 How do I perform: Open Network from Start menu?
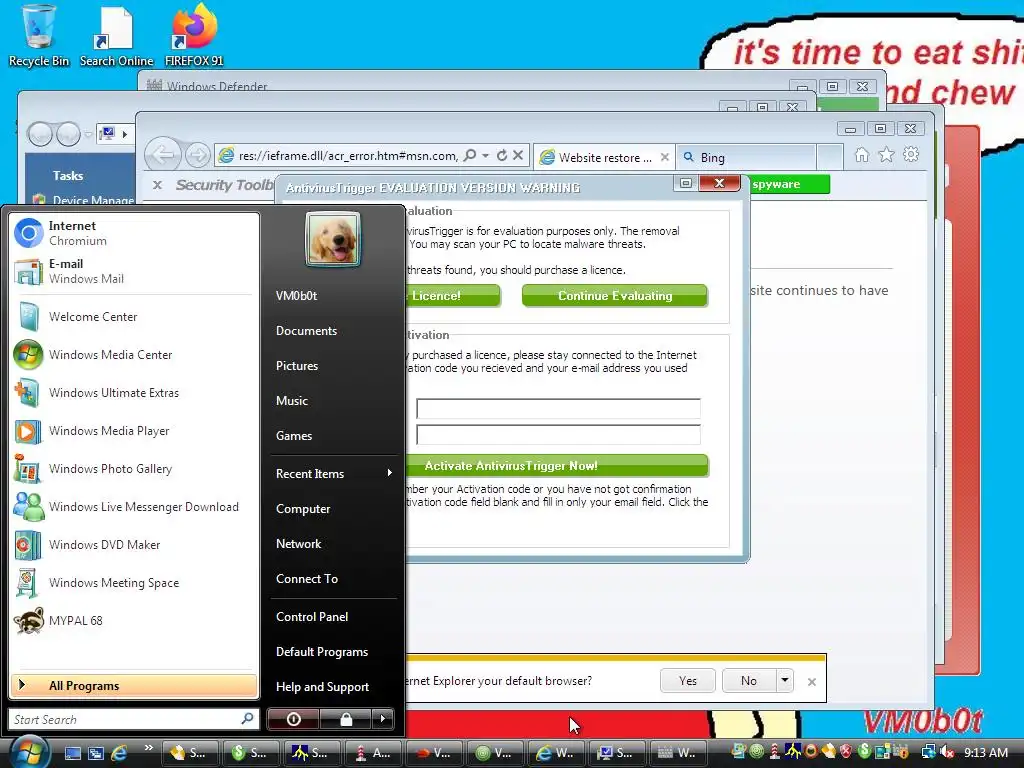click(x=298, y=543)
